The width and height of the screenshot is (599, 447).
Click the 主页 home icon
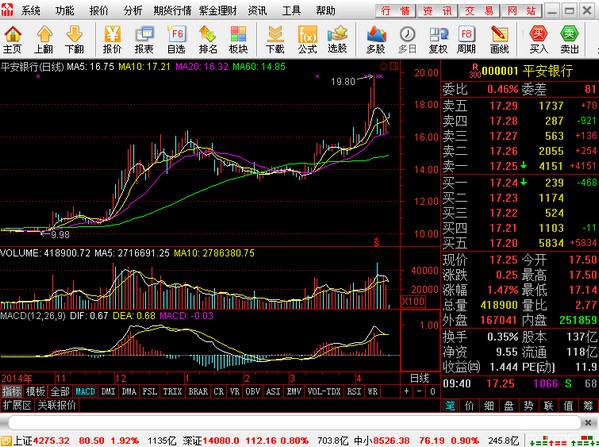pos(13,39)
